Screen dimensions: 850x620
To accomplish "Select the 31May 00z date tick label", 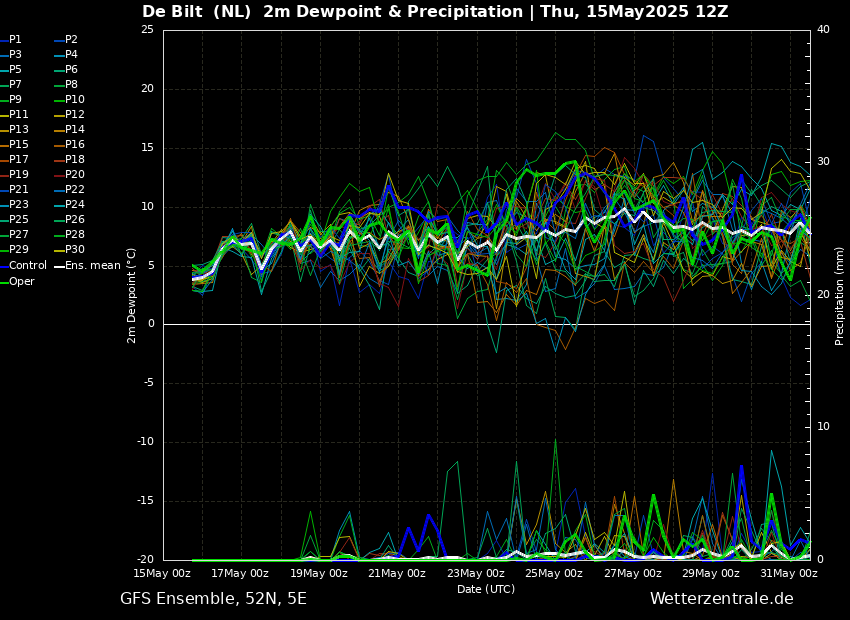I will [x=788, y=574].
